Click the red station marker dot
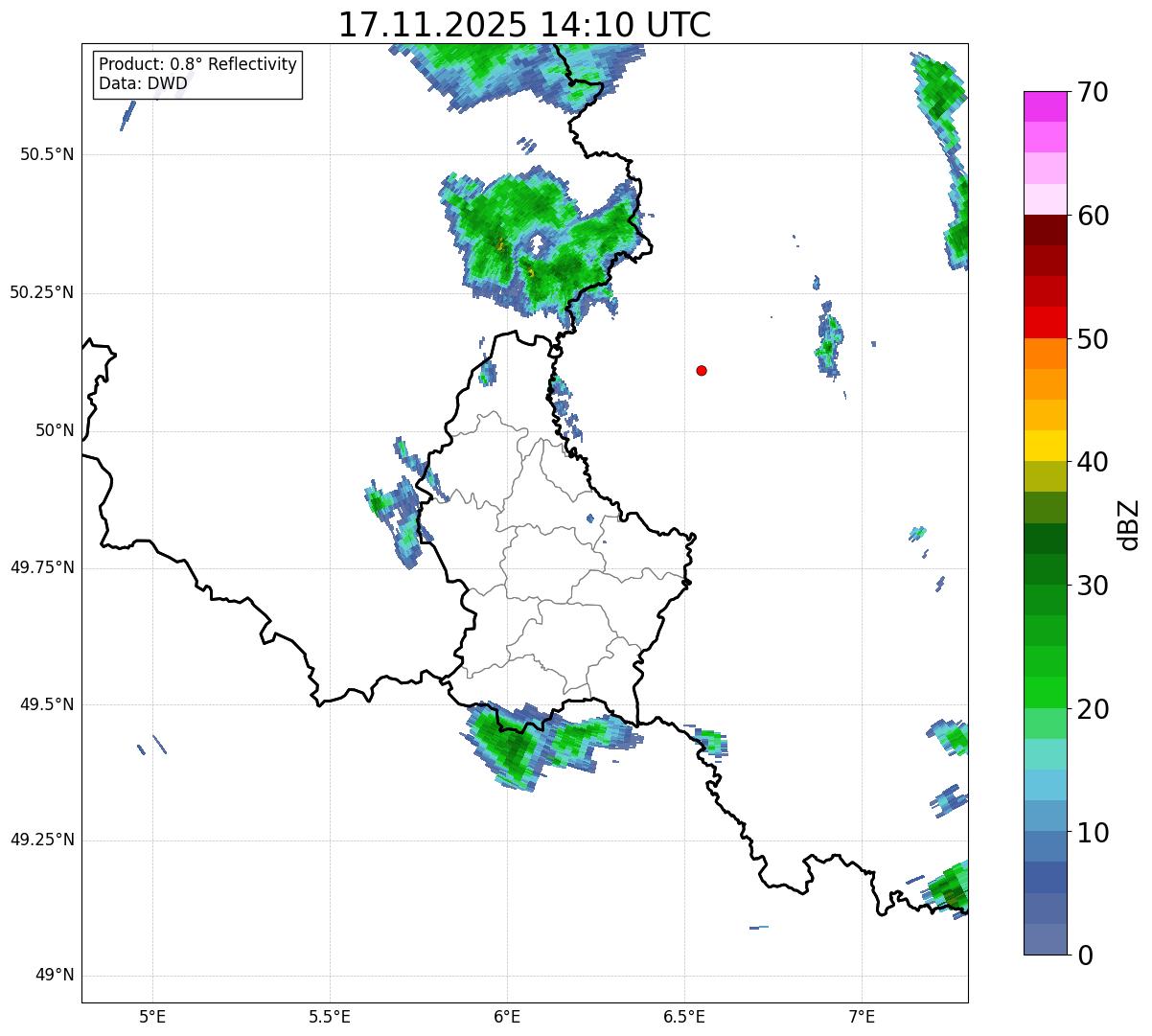Screen dimensions: 1152x1036 [x=702, y=370]
